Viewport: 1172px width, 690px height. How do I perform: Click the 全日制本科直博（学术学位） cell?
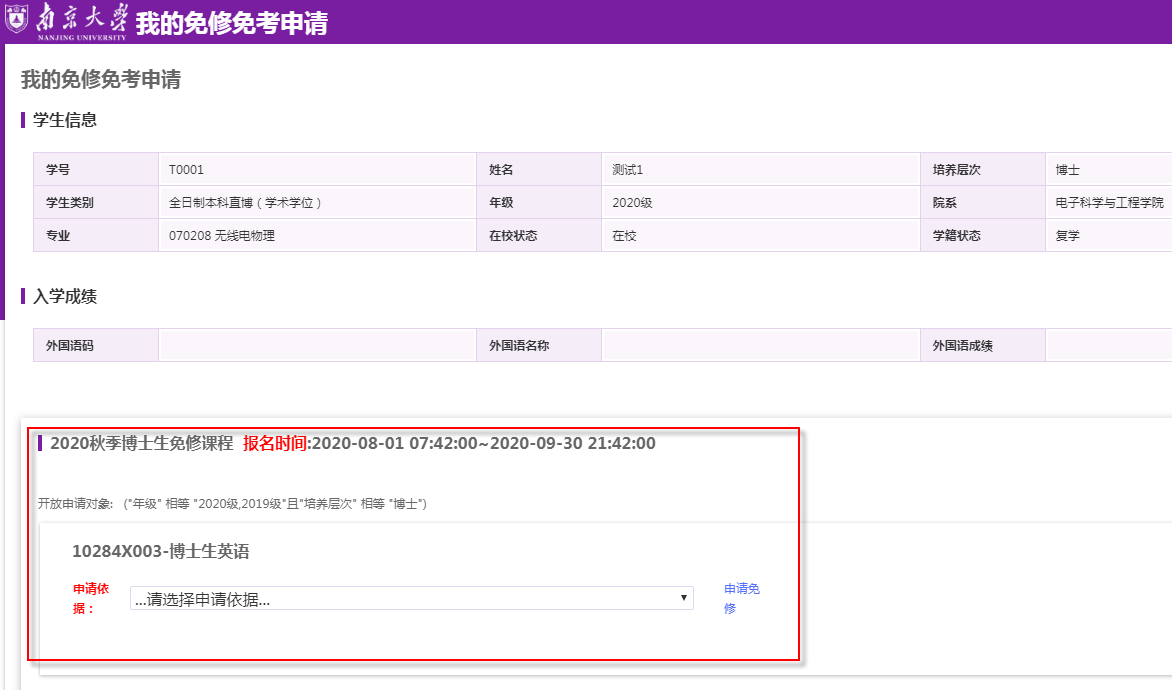tap(246, 203)
